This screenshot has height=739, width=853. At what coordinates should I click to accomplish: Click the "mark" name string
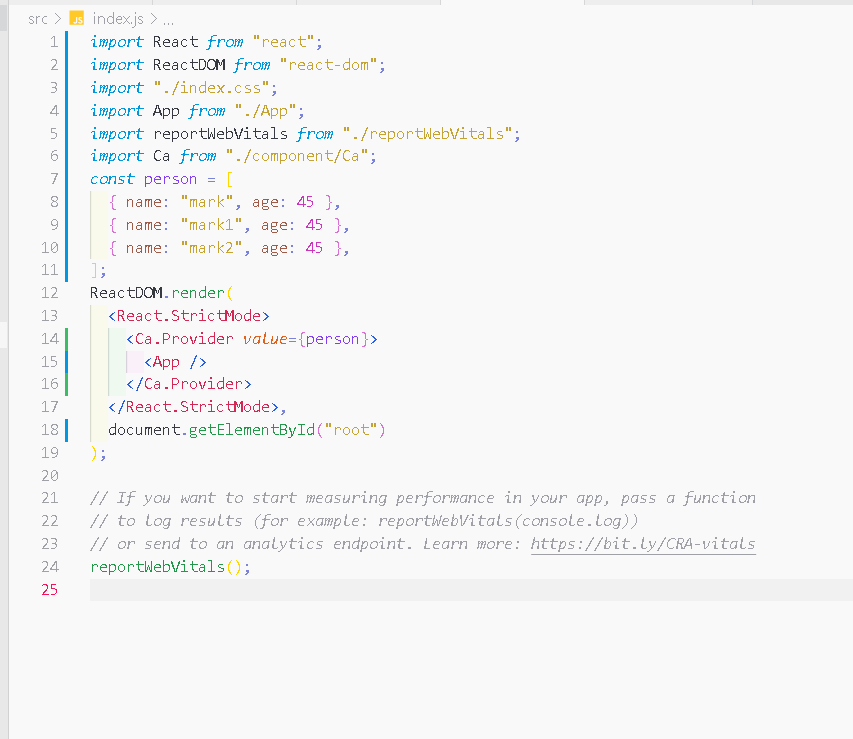[x=206, y=202]
